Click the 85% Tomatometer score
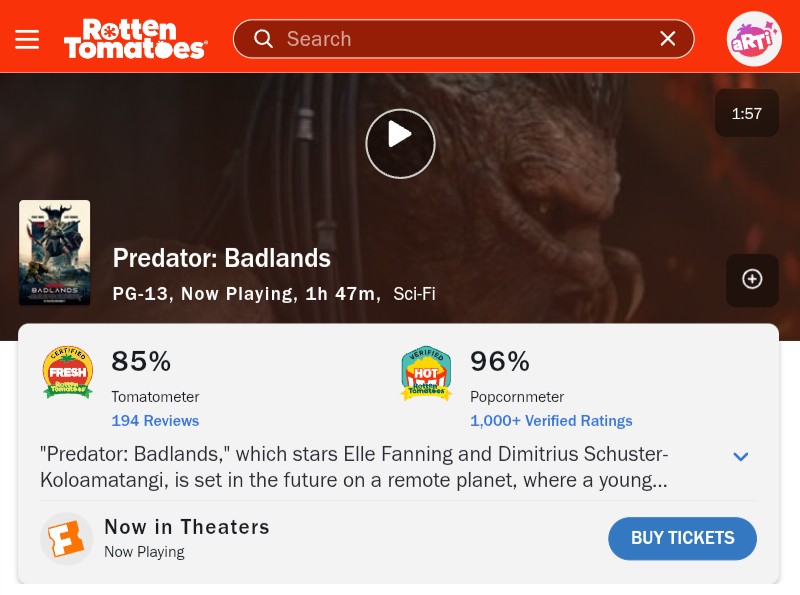The image size is (800, 595). pos(141,361)
